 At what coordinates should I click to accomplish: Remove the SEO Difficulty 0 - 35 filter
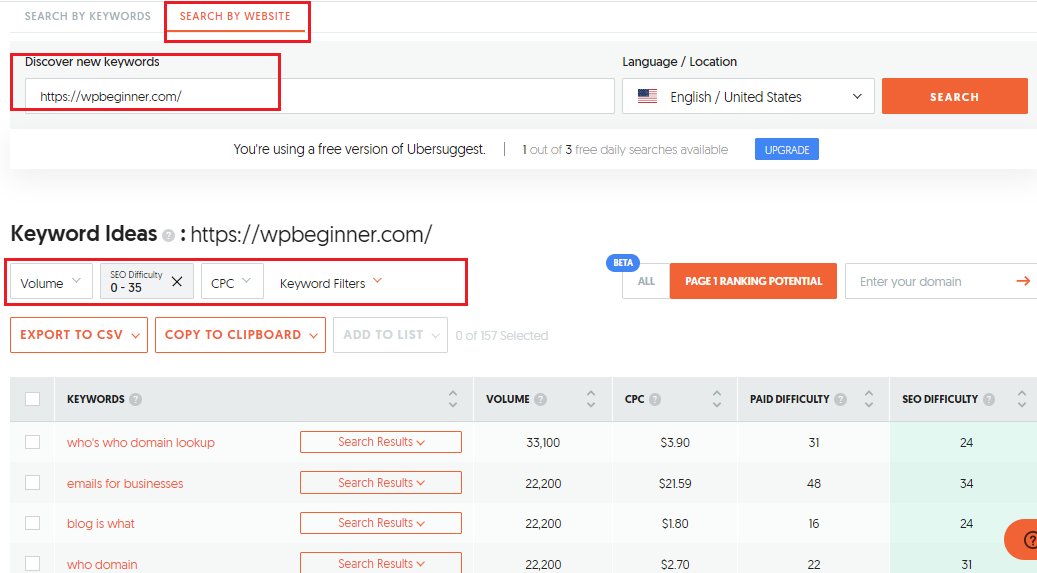177,281
